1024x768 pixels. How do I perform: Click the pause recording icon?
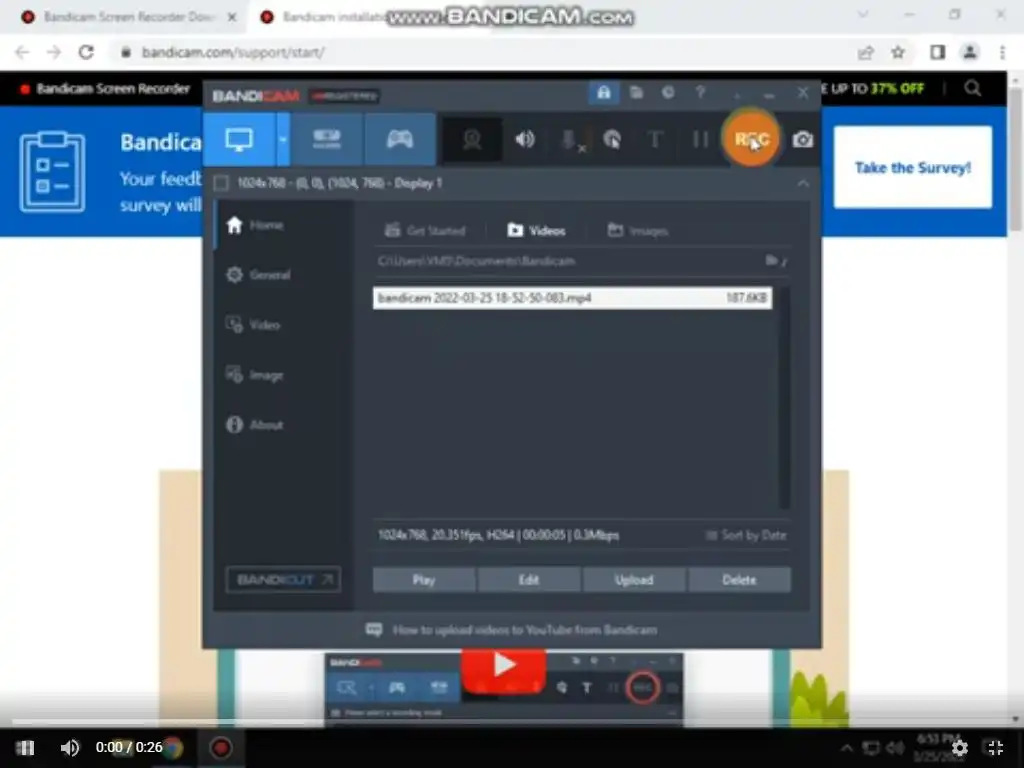point(700,139)
